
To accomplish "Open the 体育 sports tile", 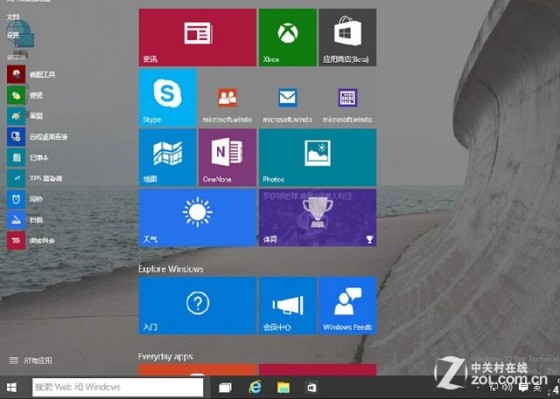I will (318, 218).
